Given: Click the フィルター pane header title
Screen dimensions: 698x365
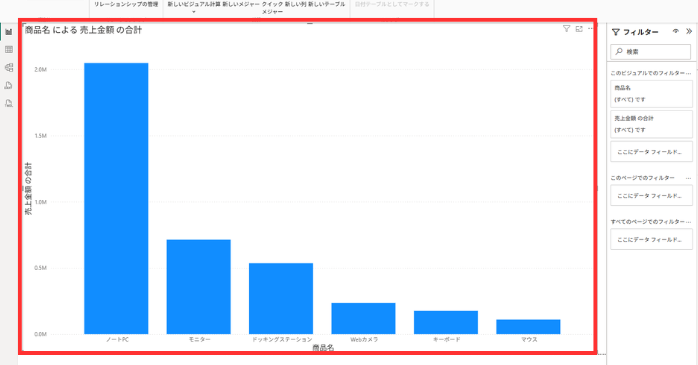Looking at the screenshot, I should (x=641, y=32).
